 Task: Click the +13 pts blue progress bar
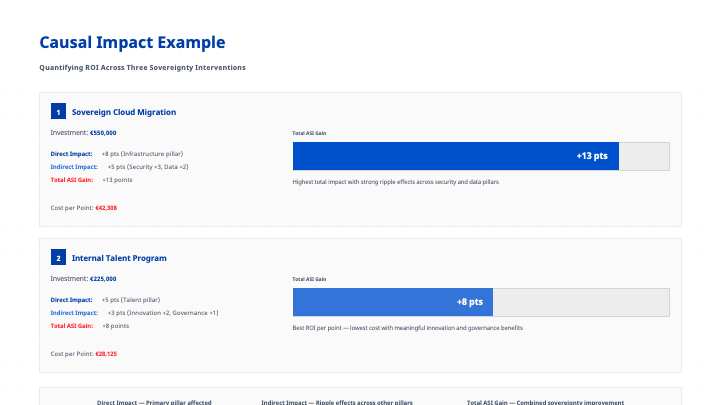456,156
